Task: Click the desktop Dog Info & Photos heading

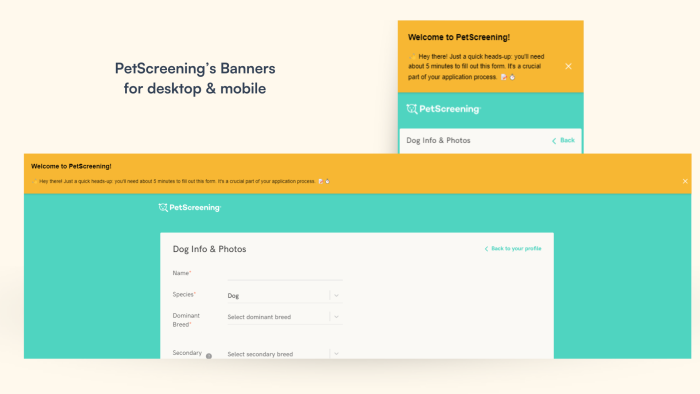Action: click(x=209, y=249)
